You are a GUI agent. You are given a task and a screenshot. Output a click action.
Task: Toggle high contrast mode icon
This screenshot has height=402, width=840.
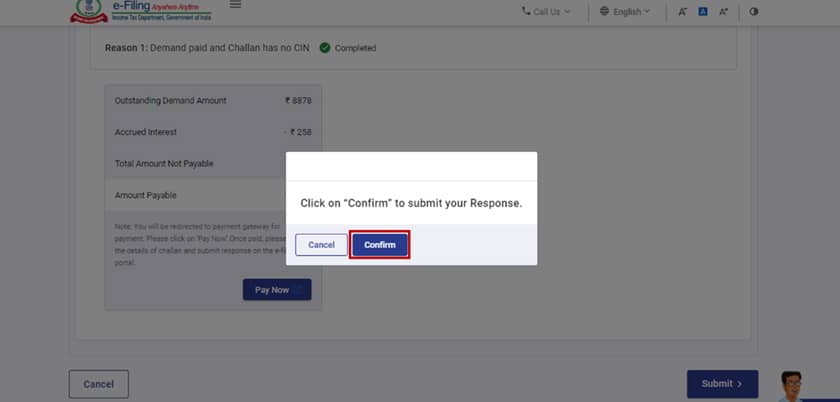pos(754,11)
